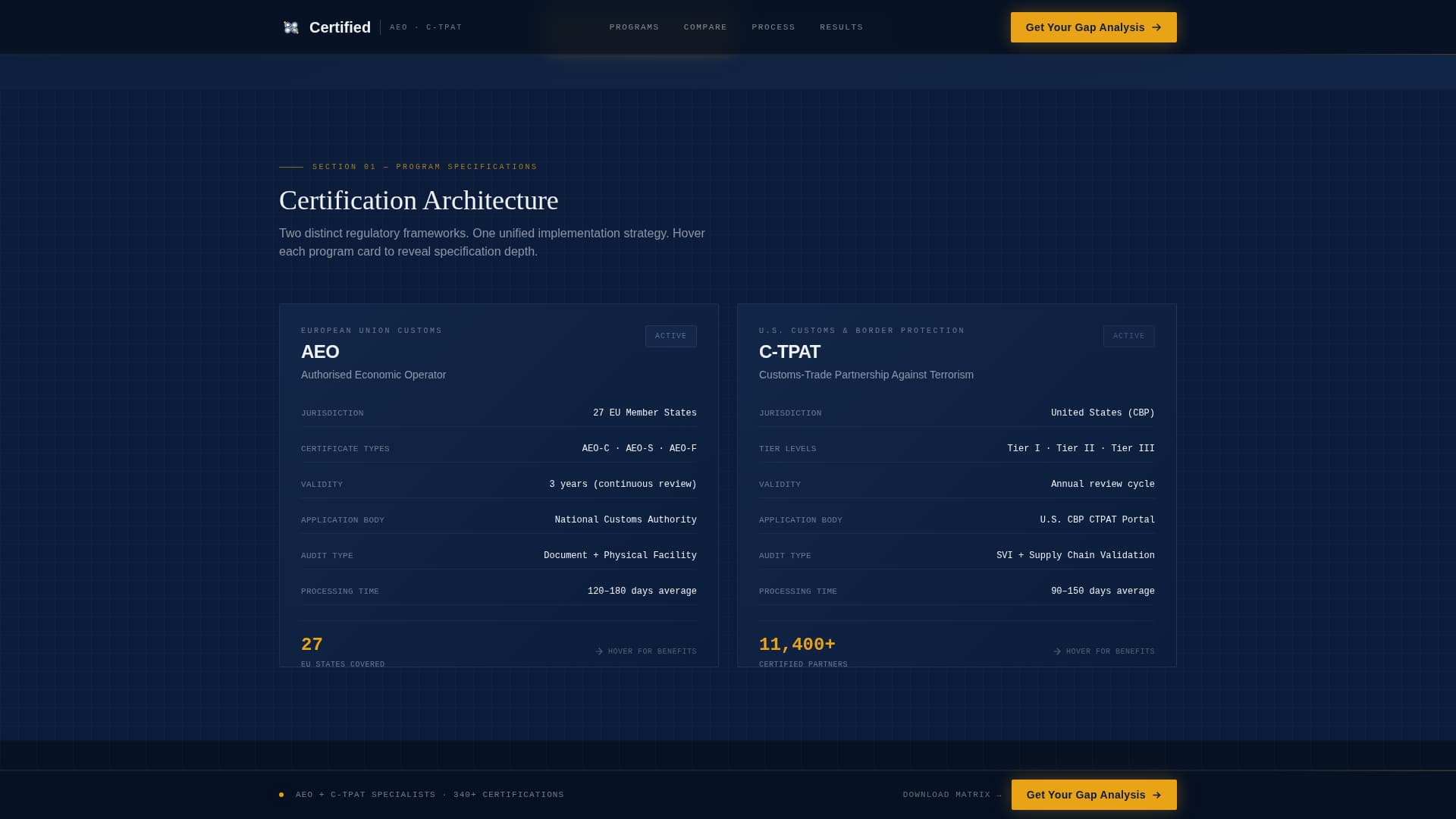The height and width of the screenshot is (819, 1456).
Task: Click the arrow icon inside the footer Gap Analysis button
Action: coord(1156,795)
